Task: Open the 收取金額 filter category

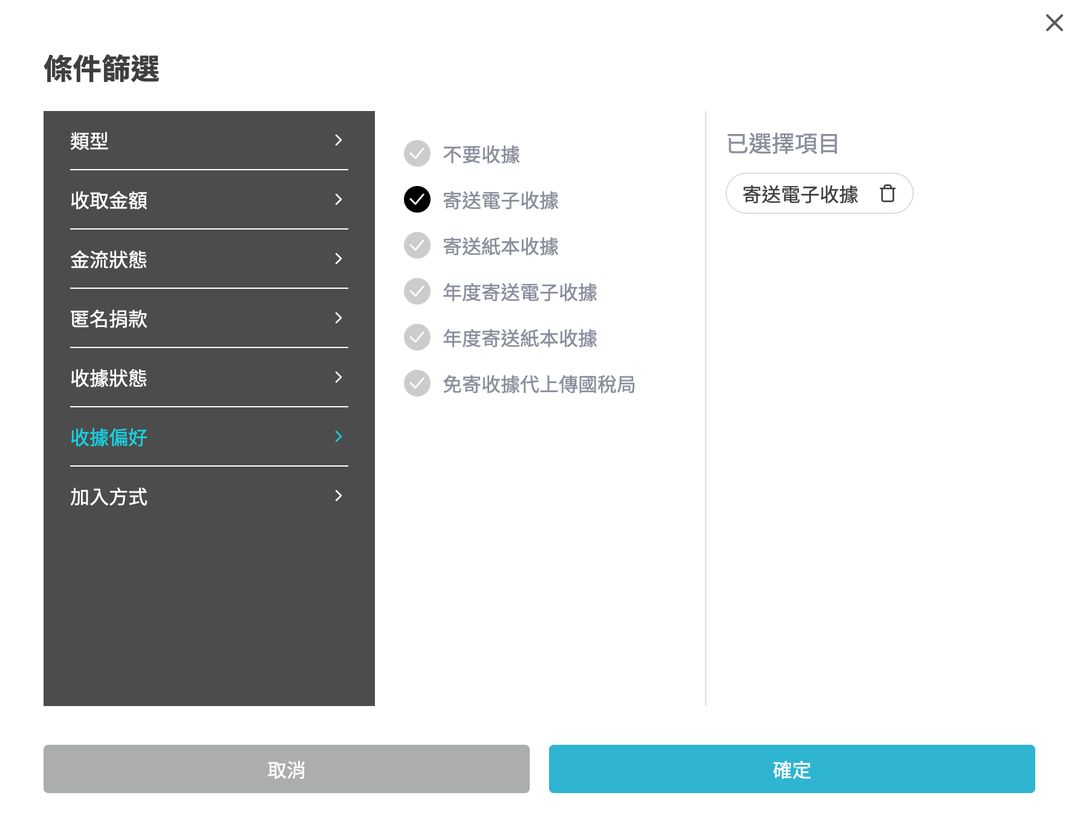Action: pos(209,200)
